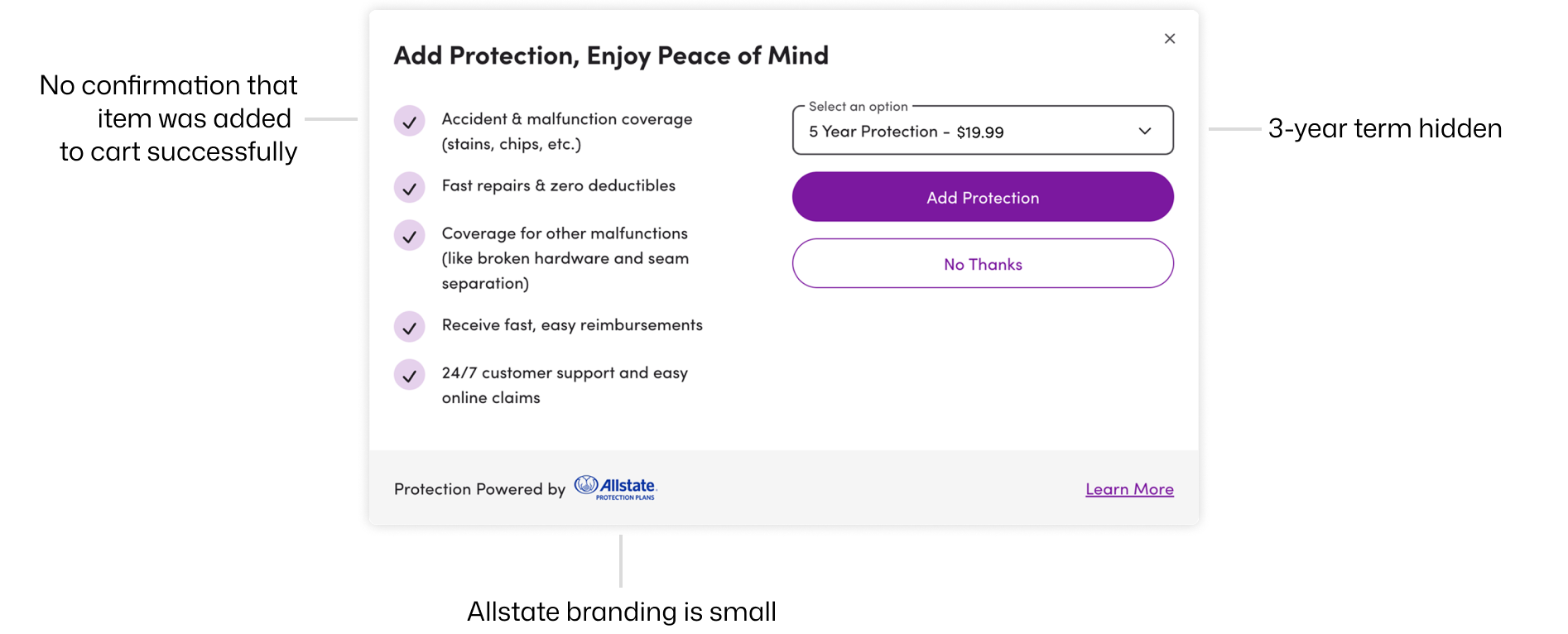Click the Fast repairs & zero deductibles text
Screen dimensions: 1568x634
(x=559, y=185)
